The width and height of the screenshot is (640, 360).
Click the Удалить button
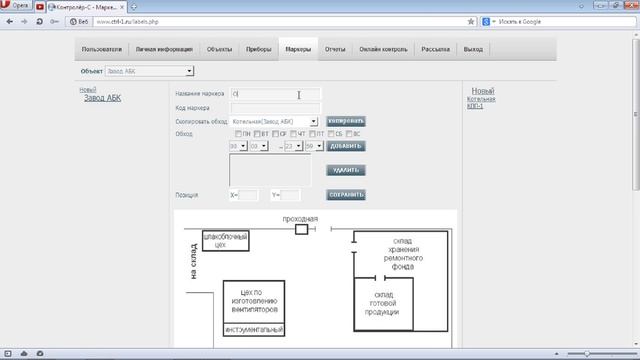click(x=346, y=170)
